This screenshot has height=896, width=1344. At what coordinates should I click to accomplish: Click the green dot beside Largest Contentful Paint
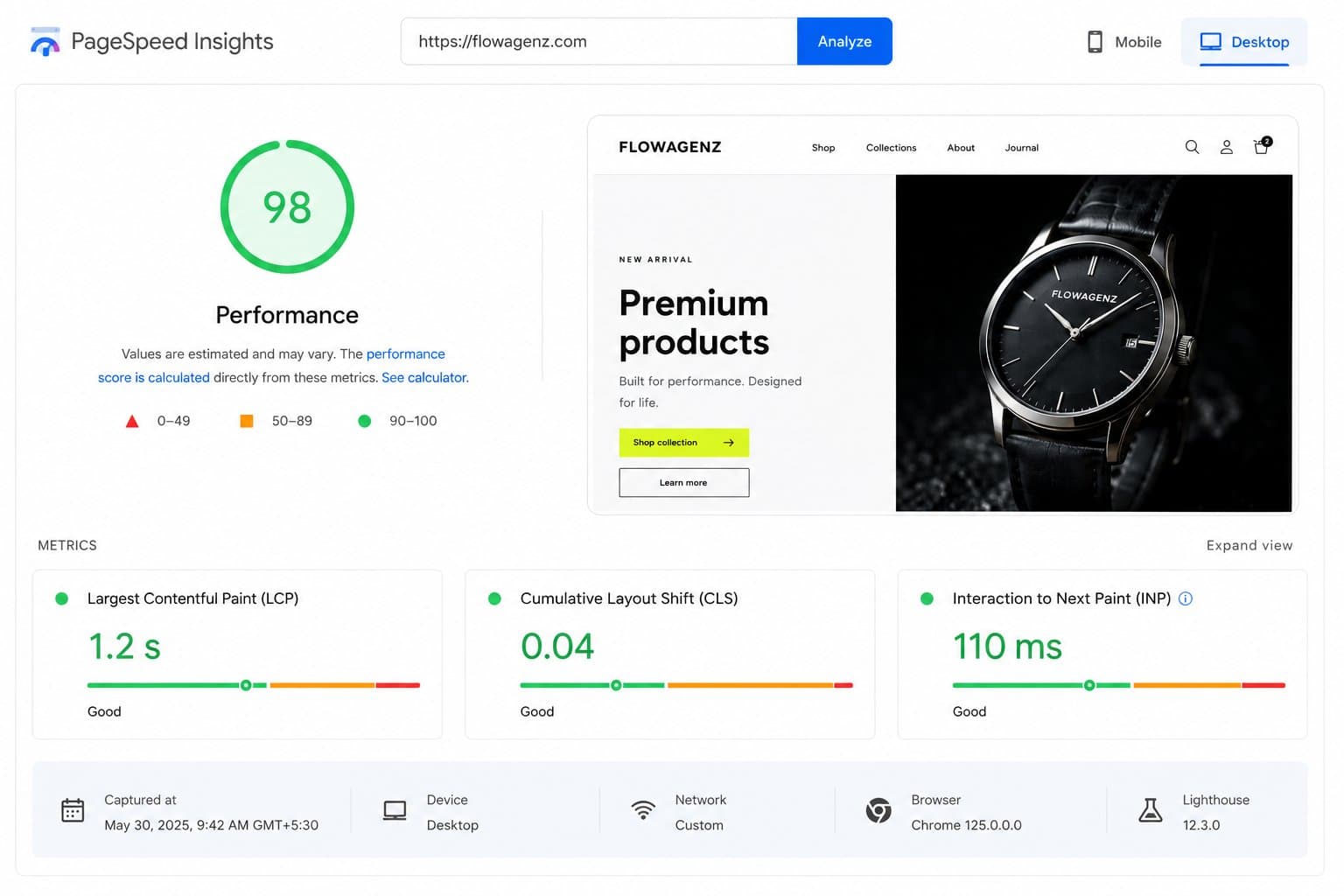pos(61,598)
